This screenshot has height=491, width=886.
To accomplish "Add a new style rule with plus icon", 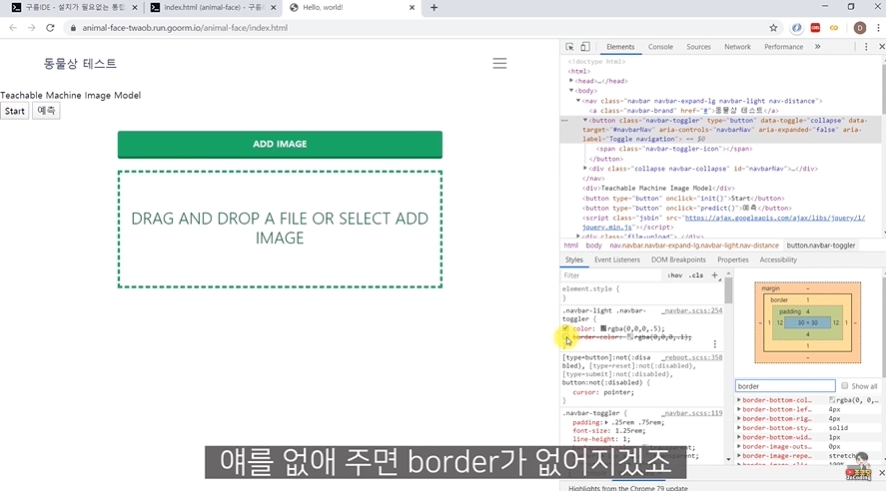I will point(714,275).
